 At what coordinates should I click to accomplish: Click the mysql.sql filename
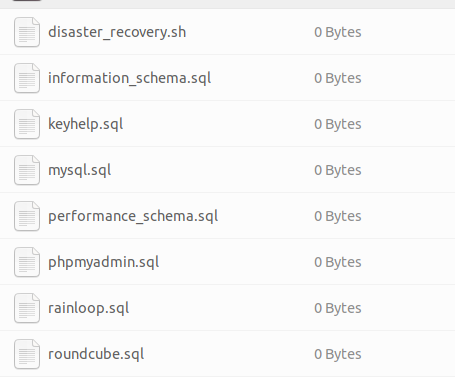click(80, 171)
